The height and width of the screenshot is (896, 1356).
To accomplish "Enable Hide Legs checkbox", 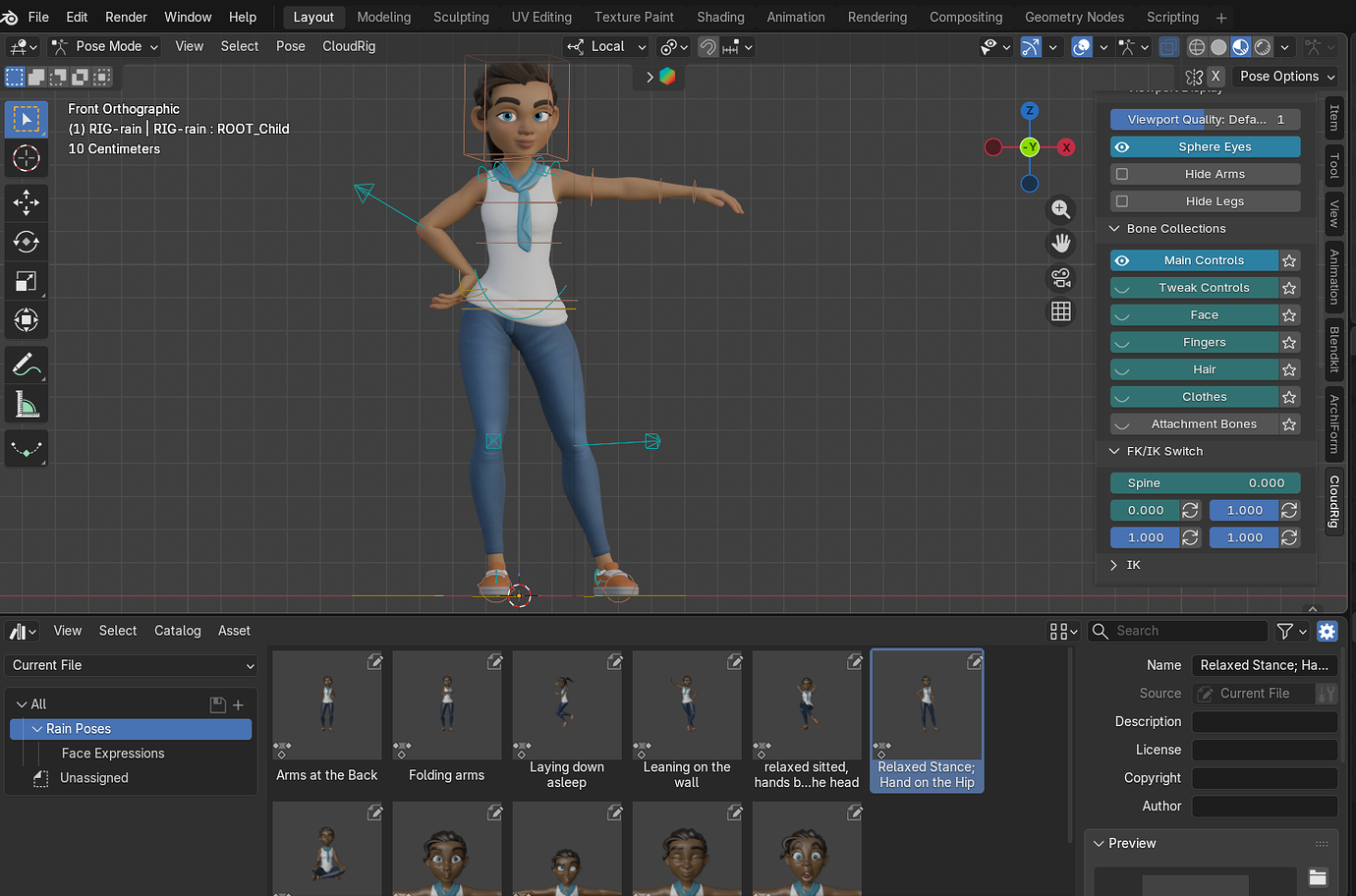I will (x=1122, y=201).
